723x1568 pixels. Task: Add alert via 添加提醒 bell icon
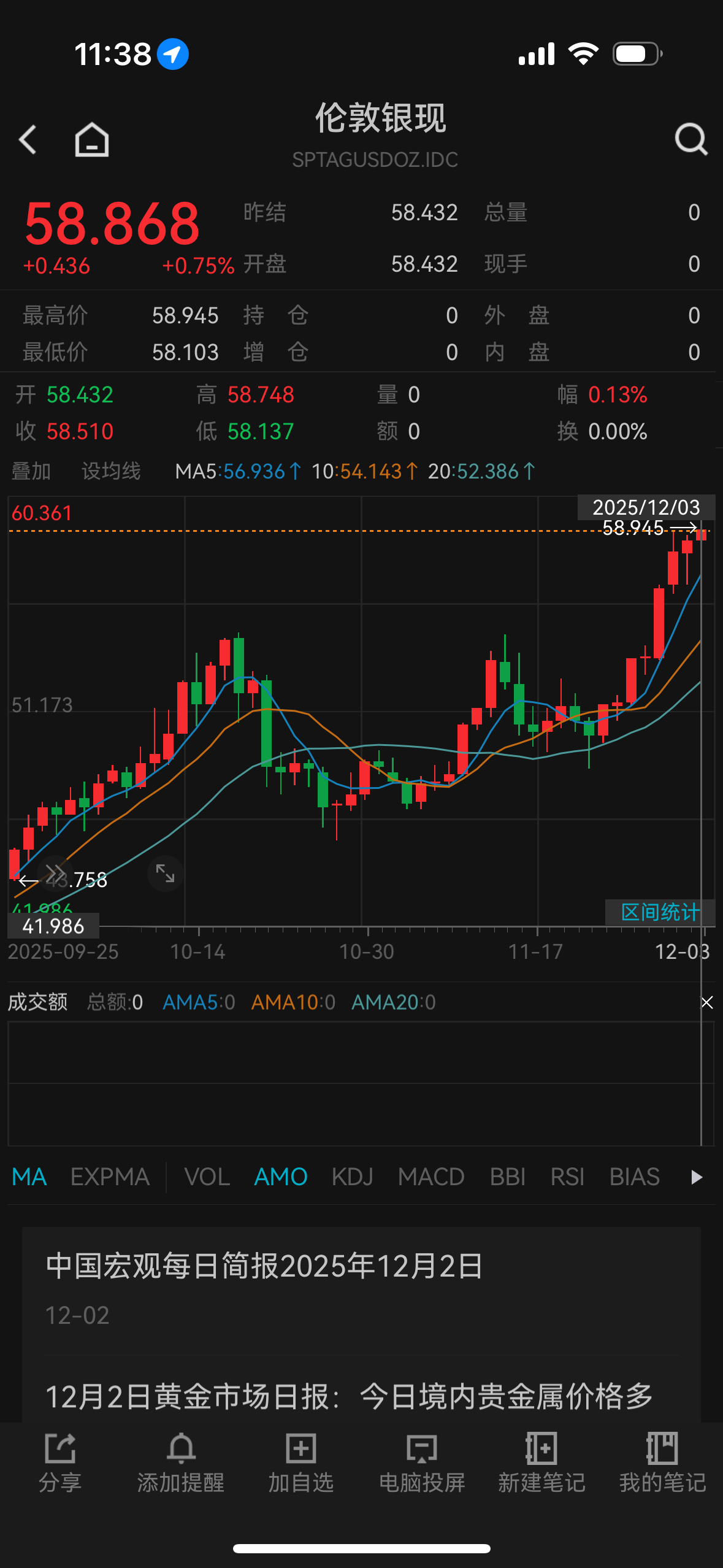[181, 1462]
